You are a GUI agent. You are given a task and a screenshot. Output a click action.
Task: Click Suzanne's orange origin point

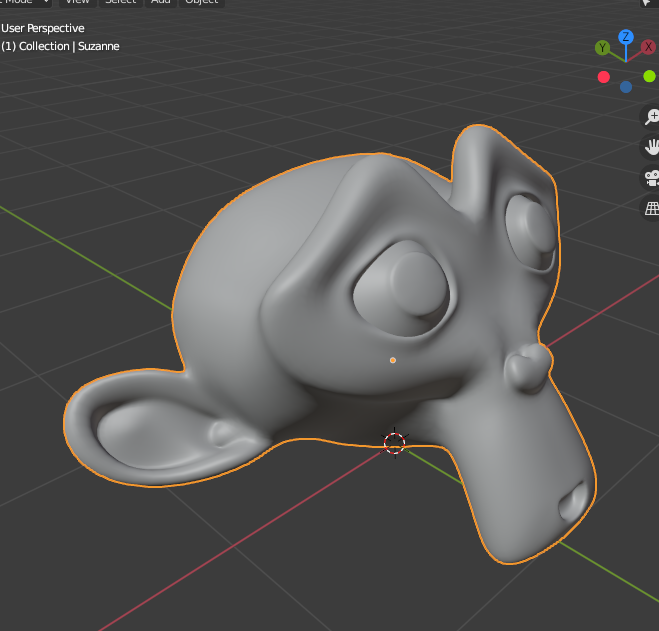pyautogui.click(x=393, y=360)
